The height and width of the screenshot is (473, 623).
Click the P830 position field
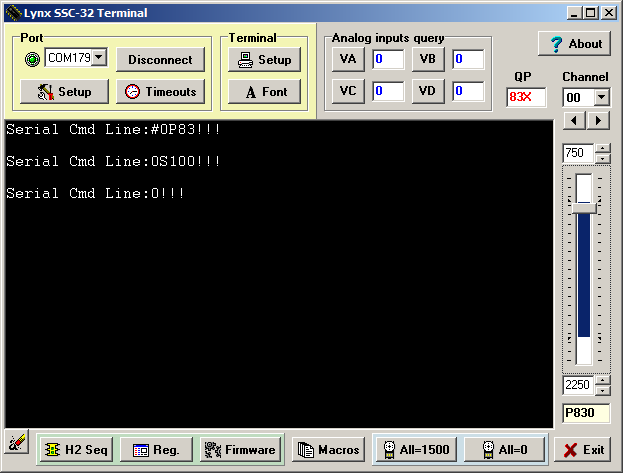click(x=586, y=413)
